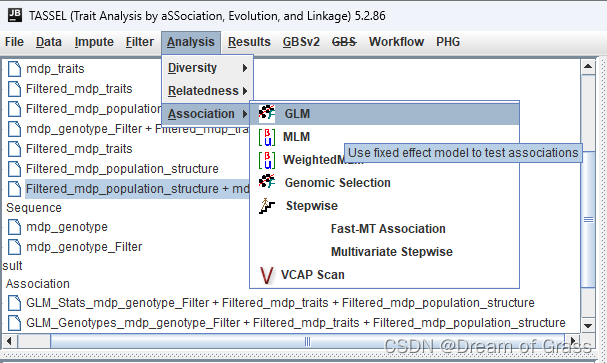Click the Stepwise stairs icon
The height and width of the screenshot is (363, 607).
267,205
